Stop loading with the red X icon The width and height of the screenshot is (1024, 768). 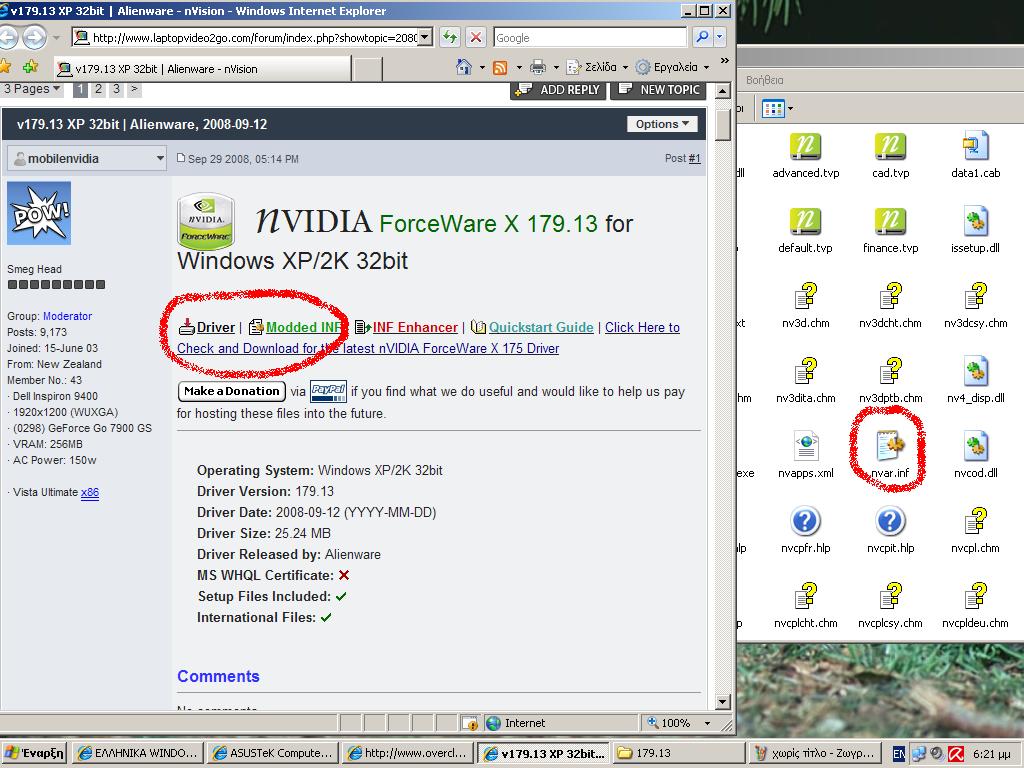[476, 37]
